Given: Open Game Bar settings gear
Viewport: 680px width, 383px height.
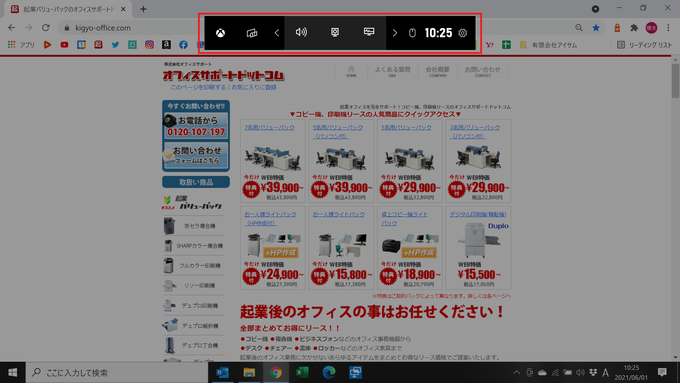Looking at the screenshot, I should (x=463, y=33).
